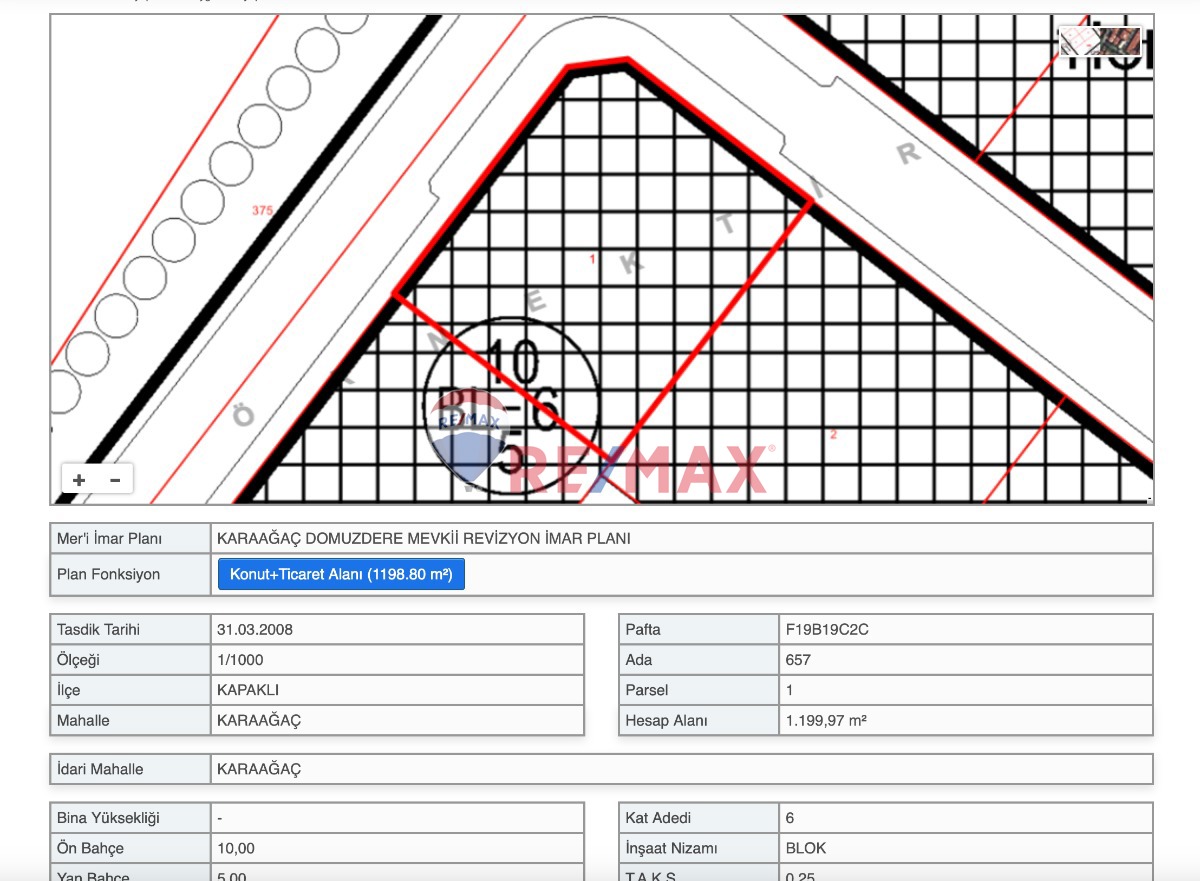The image size is (1200, 881).
Task: Click the red 375 label on map
Action: [x=262, y=211]
